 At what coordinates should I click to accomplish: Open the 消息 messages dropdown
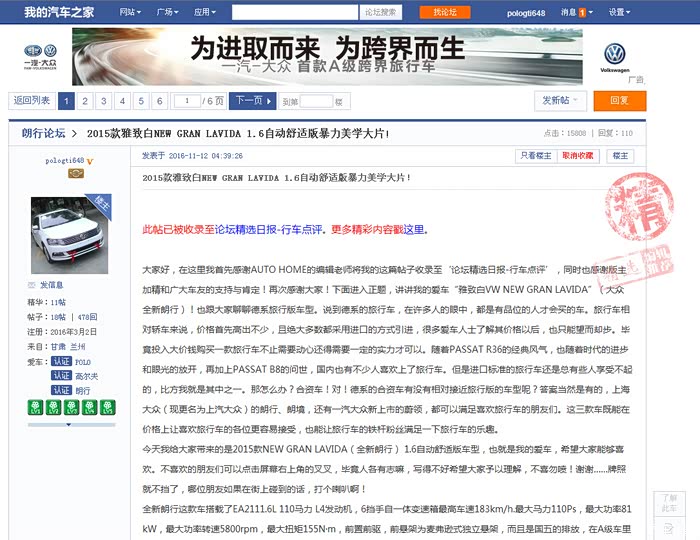pos(577,12)
